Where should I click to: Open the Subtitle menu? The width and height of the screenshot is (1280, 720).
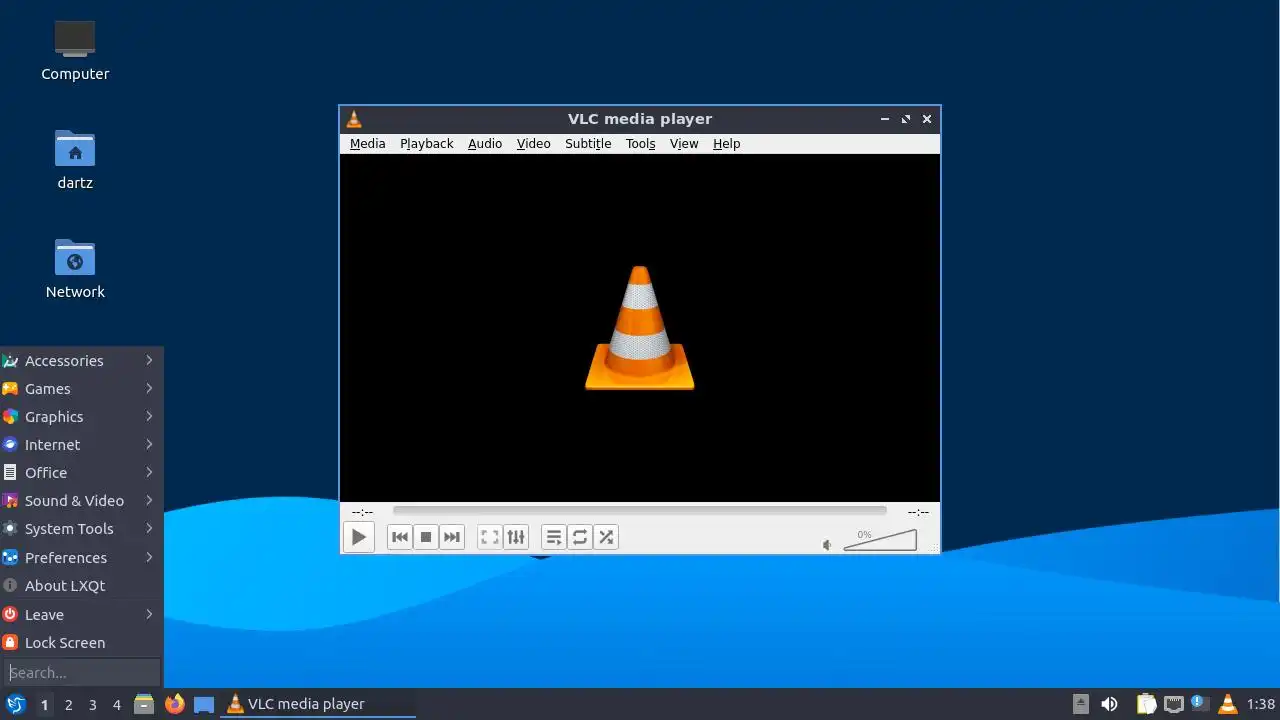[x=588, y=144]
